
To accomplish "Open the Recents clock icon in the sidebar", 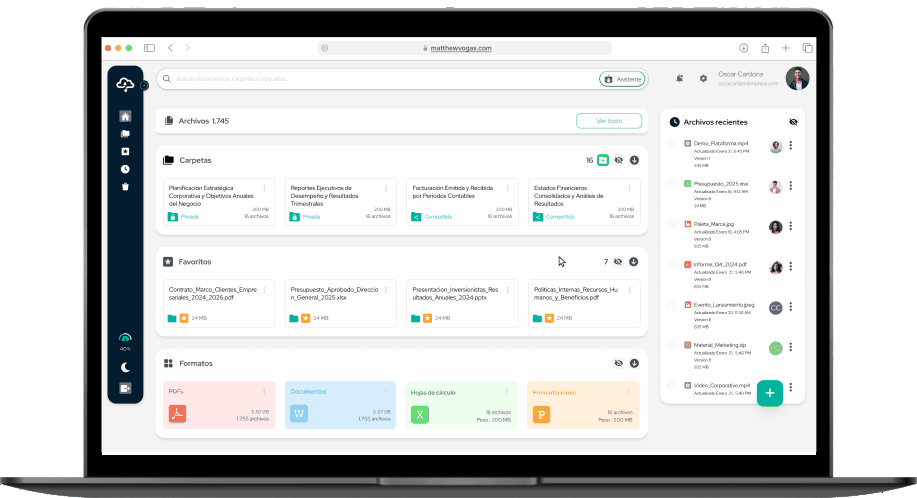I will [x=125, y=169].
